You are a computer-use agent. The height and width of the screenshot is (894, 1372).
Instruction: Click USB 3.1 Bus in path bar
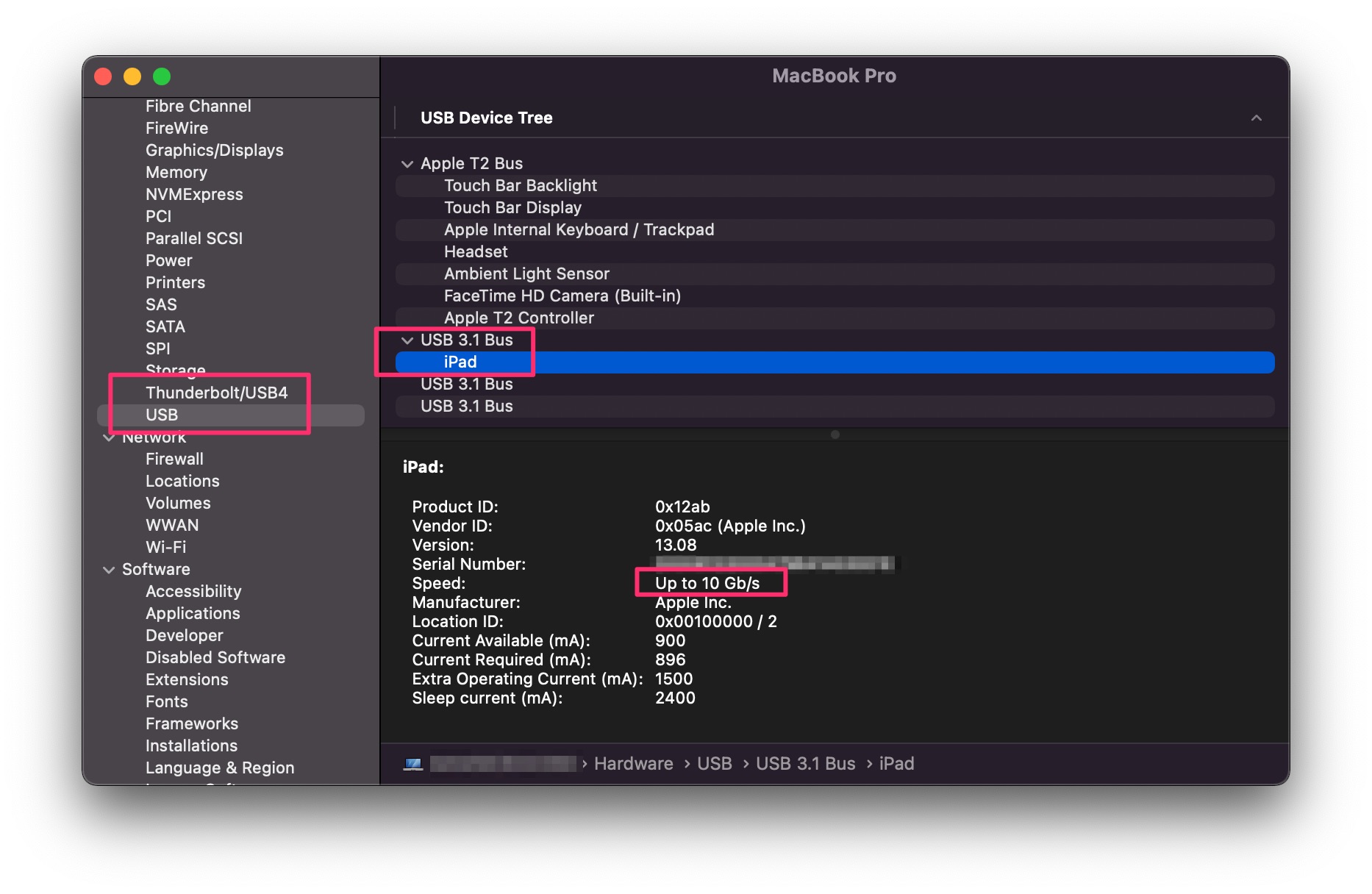(805, 764)
